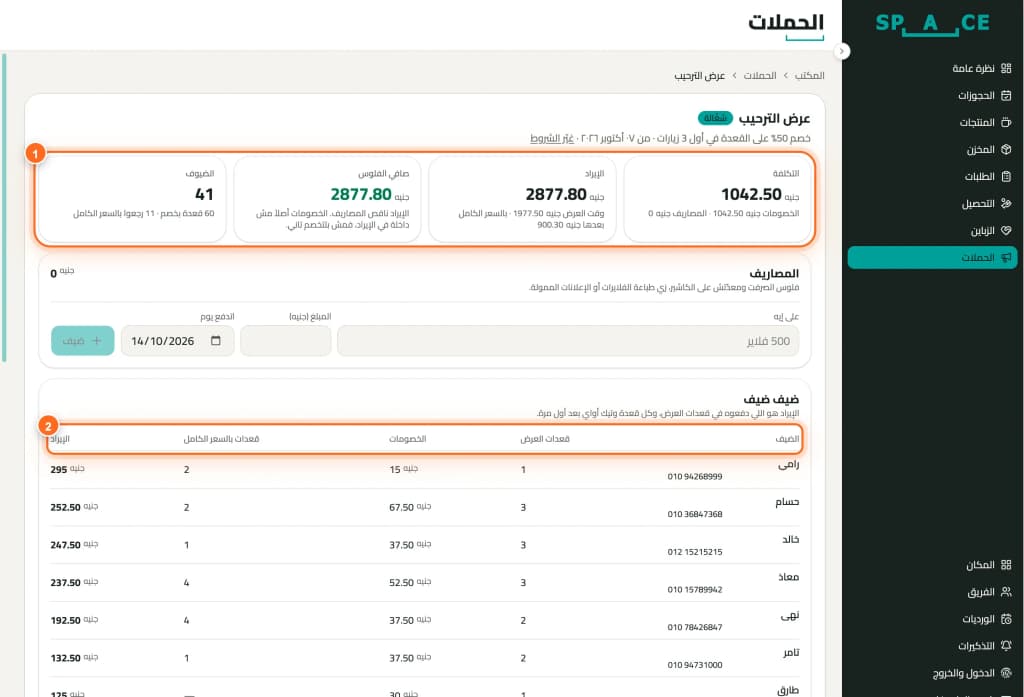Click guest name خالد
The width and height of the screenshot is (1024, 697).
tap(790, 540)
